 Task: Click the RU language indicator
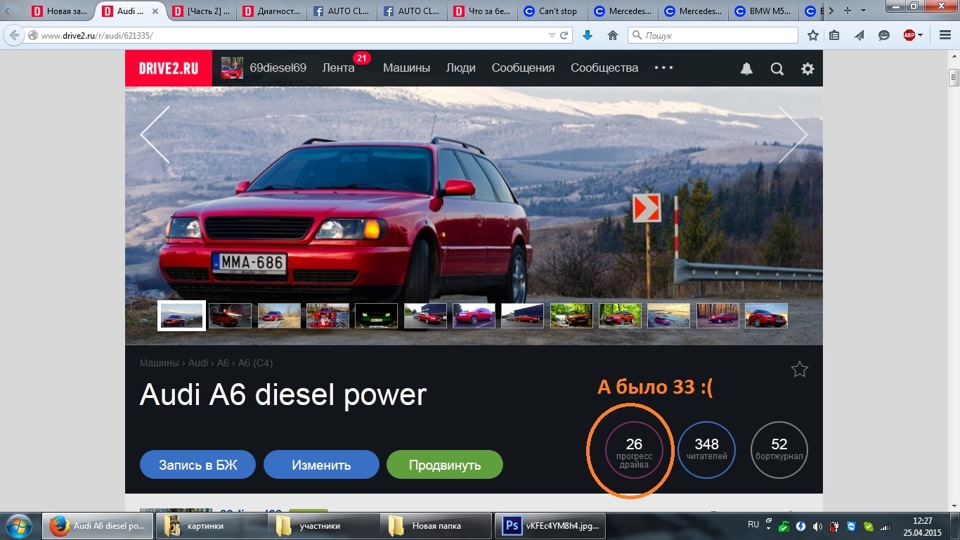pos(753,525)
